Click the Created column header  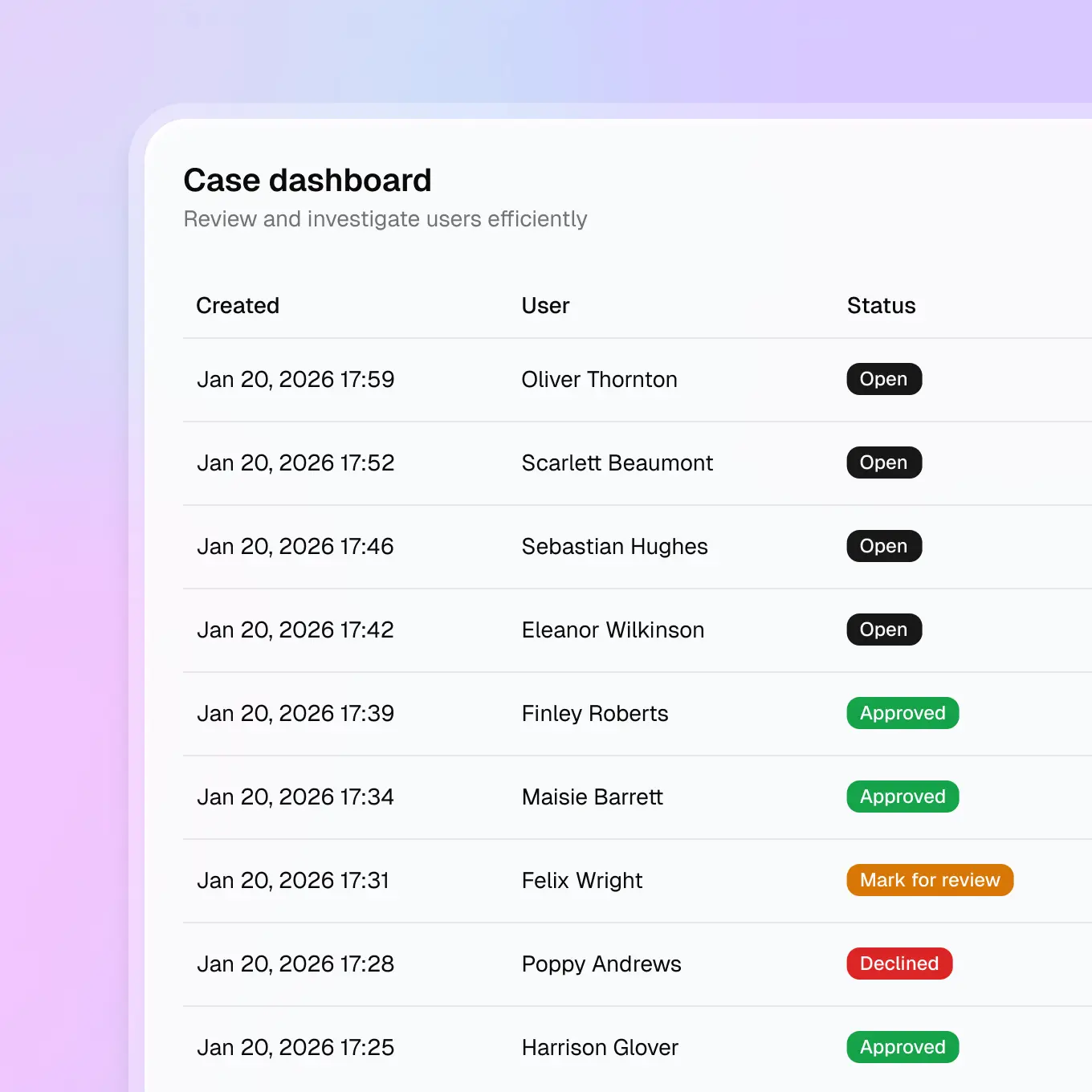pos(238,306)
